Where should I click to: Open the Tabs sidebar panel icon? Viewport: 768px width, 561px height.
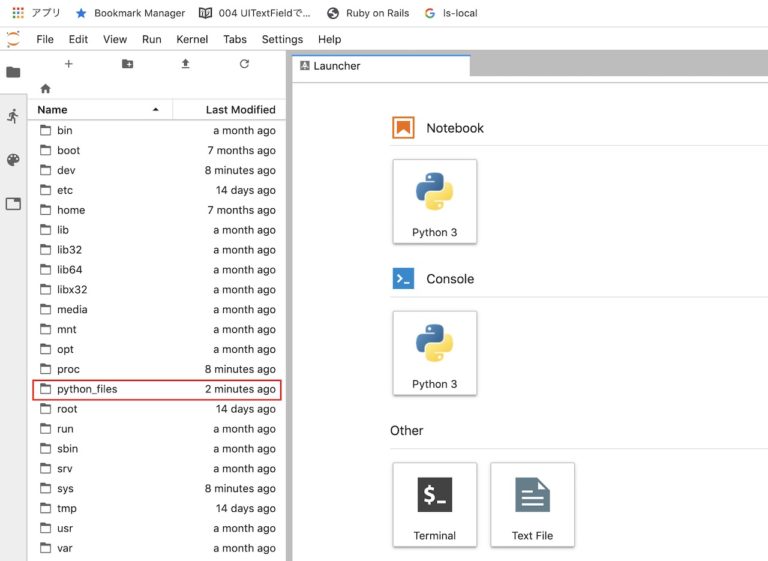pos(13,204)
